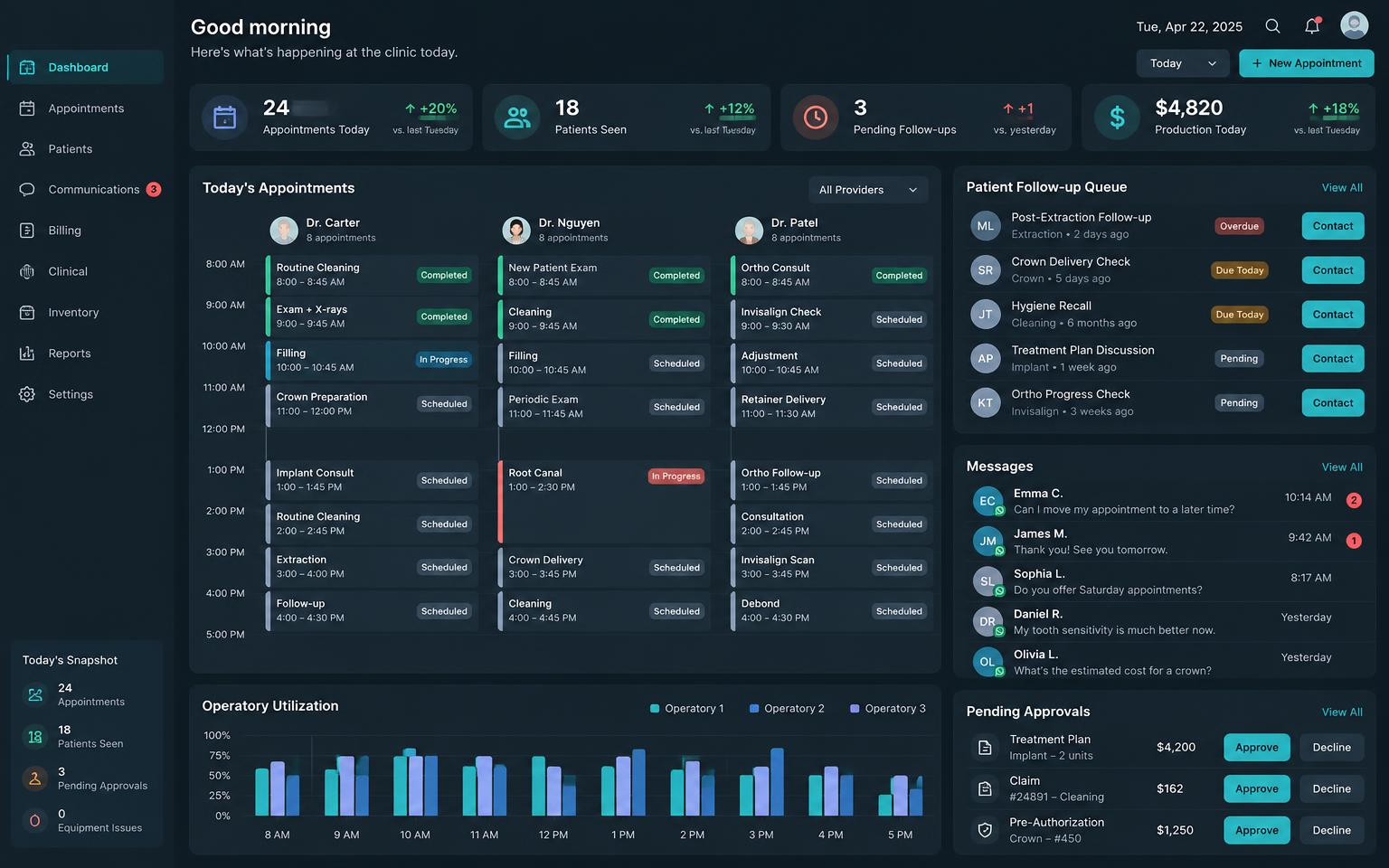Open Settings gear in sidebar
This screenshot has height=868, width=1389.
27,394
